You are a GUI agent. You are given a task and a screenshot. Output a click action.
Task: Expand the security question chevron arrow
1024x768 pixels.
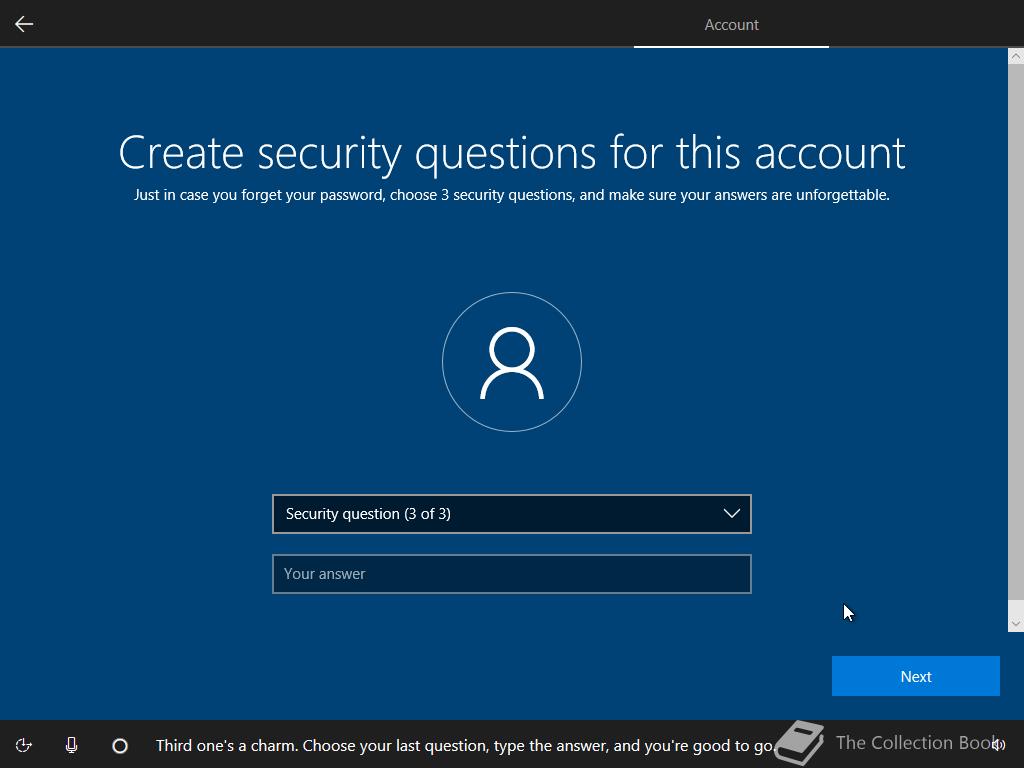731,514
